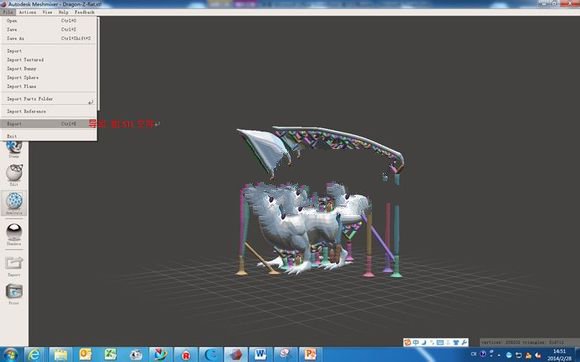Viewport: 580px width, 362px height.
Task: Select the Edit tool in sidebar
Action: tap(14, 175)
